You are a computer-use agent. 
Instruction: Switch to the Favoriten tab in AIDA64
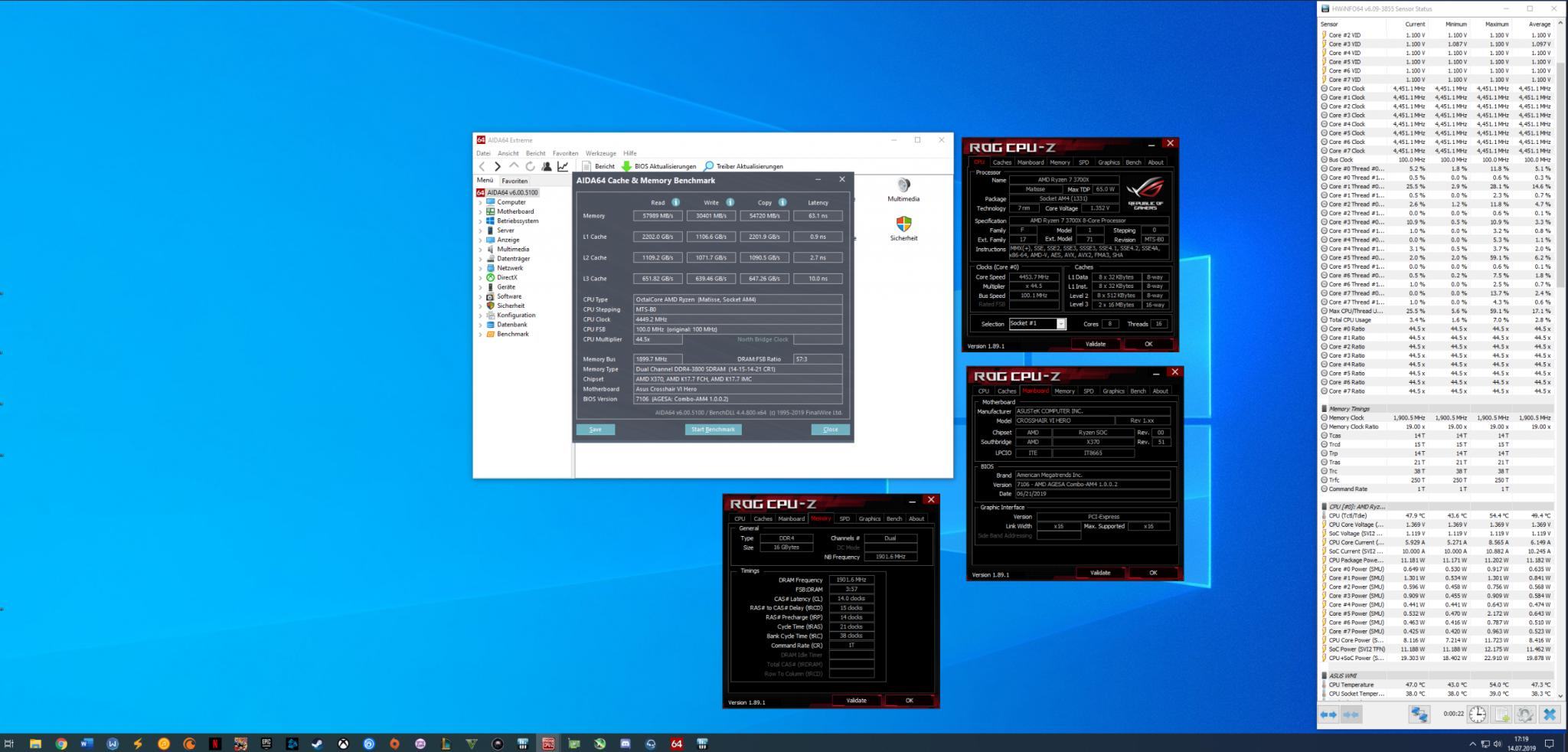click(x=514, y=181)
